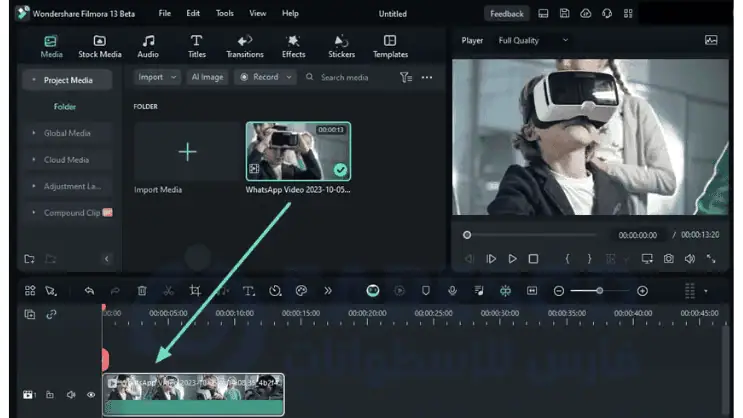Collapse the media sidebar with arrow
743x418 pixels.
(106, 259)
